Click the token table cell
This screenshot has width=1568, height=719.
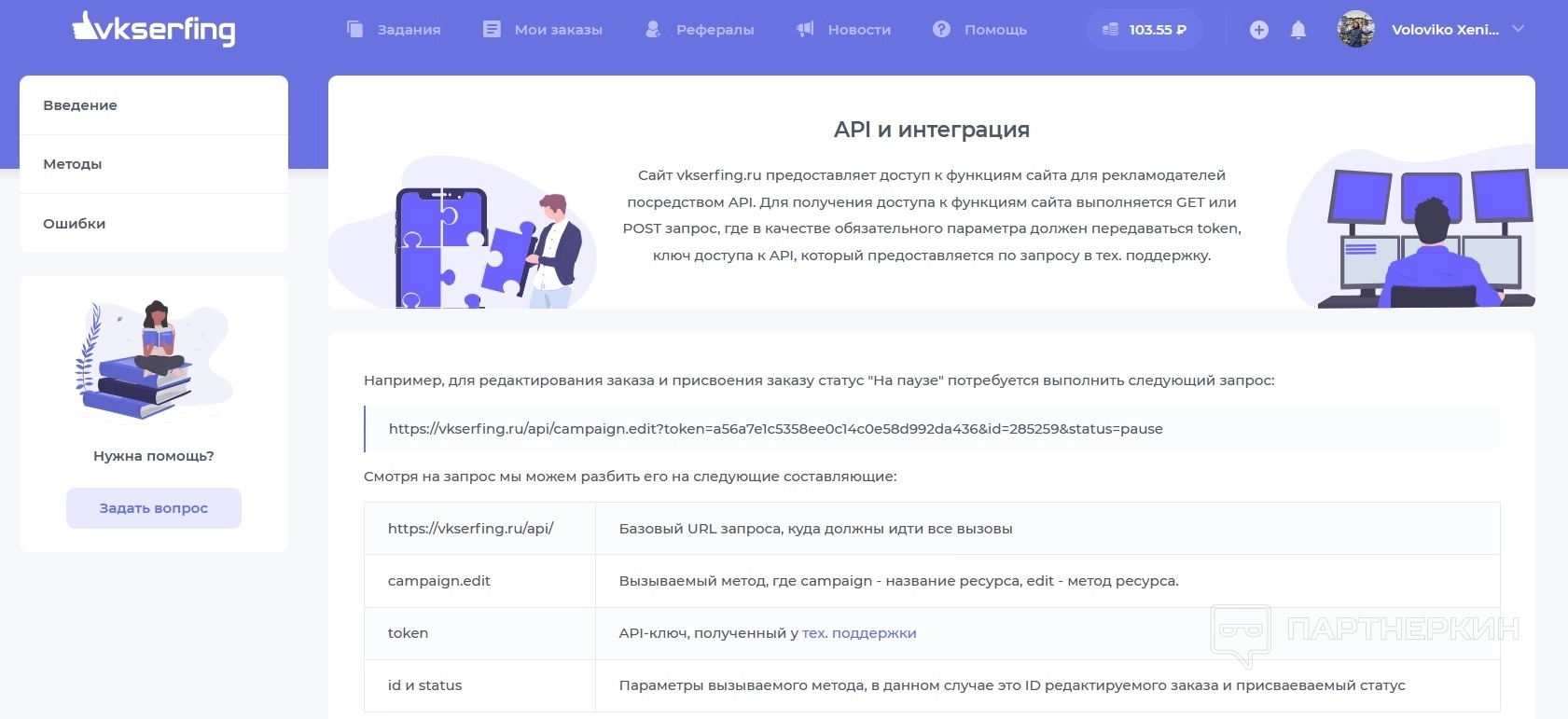[x=479, y=633]
